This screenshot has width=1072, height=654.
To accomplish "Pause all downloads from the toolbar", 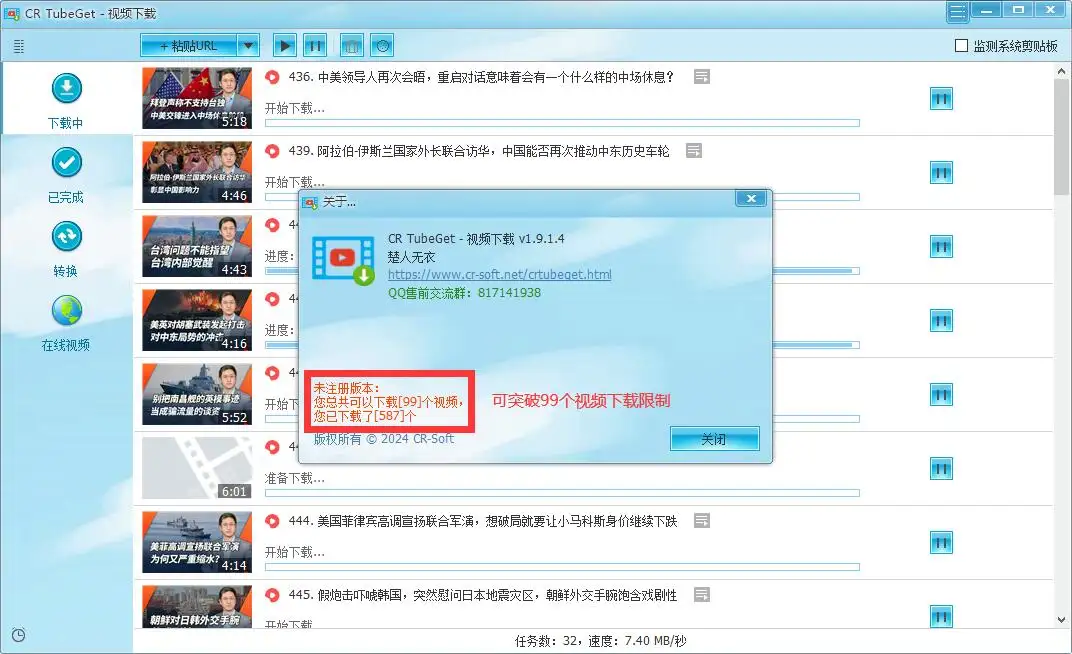I will [315, 46].
